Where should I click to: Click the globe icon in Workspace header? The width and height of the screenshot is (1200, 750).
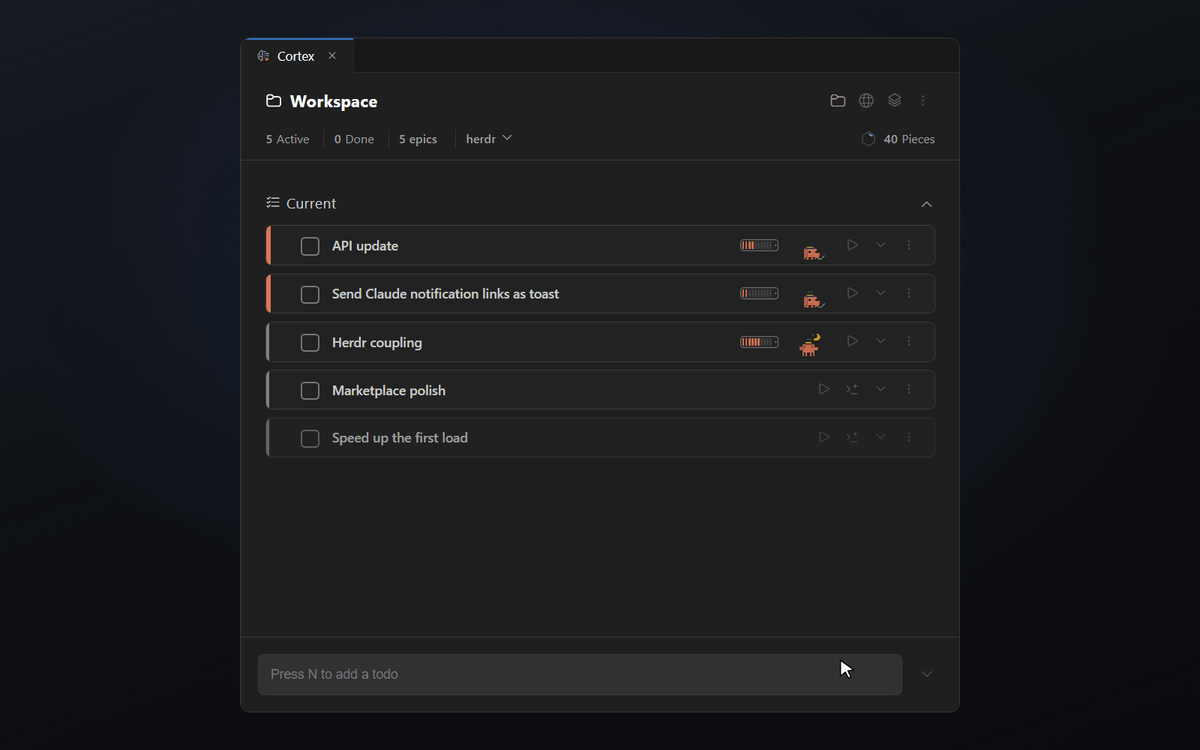tap(867, 101)
